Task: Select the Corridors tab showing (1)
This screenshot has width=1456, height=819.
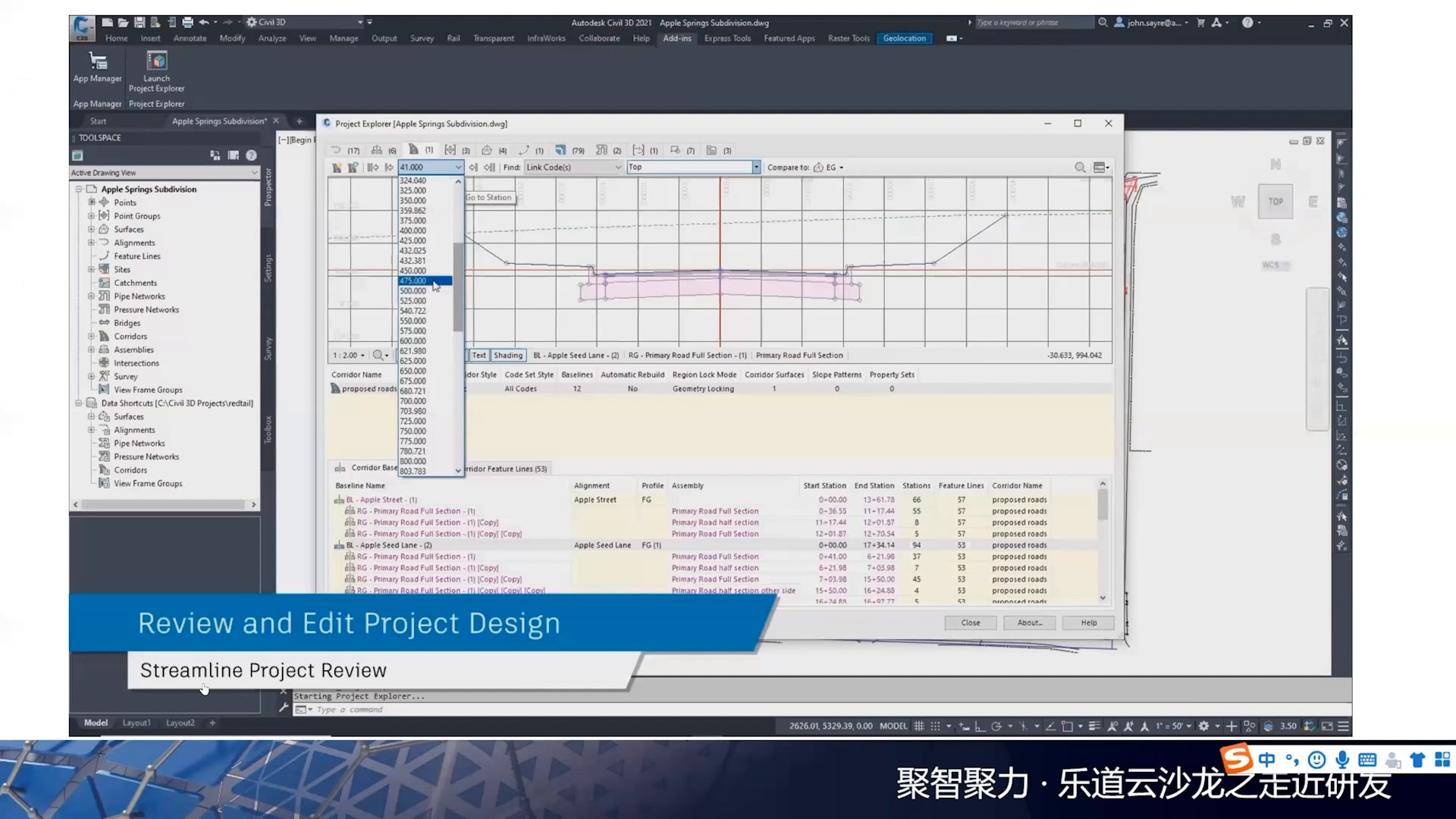Action: coord(420,150)
